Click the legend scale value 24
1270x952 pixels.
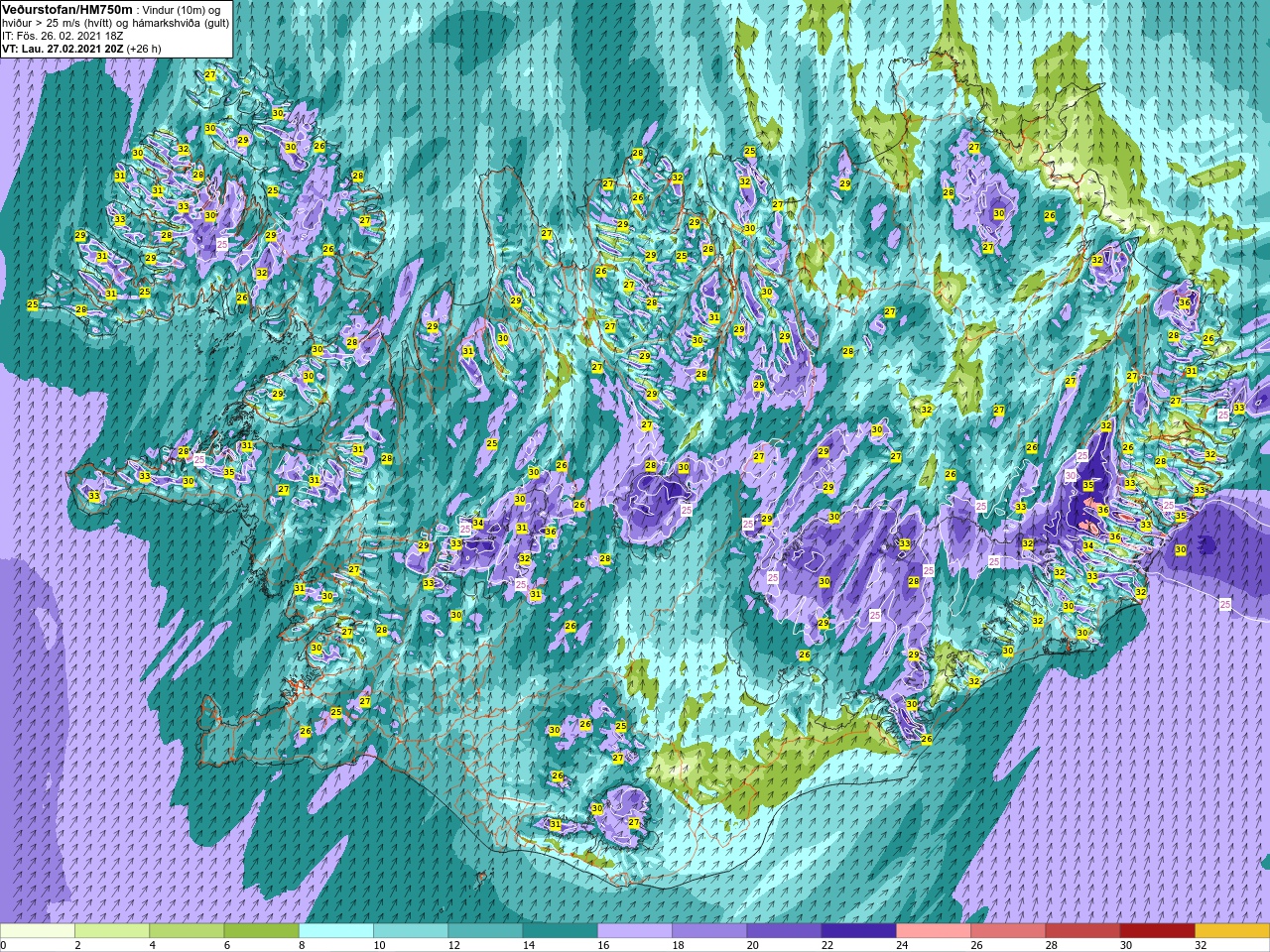[x=902, y=945]
